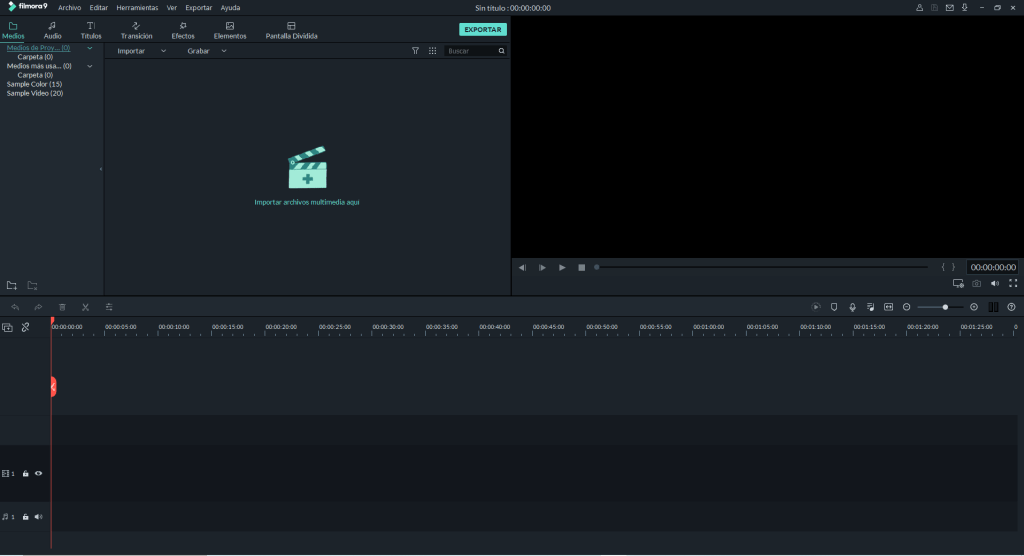Screen dimensions: 1024x556
Task: Click the filter icon beside the search box
Action: [416, 51]
